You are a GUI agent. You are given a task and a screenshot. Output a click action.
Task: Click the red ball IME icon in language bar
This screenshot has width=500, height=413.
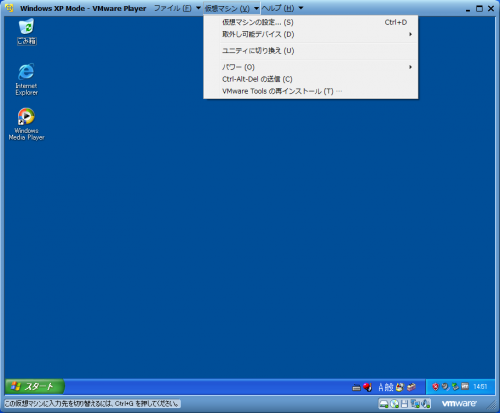point(367,387)
